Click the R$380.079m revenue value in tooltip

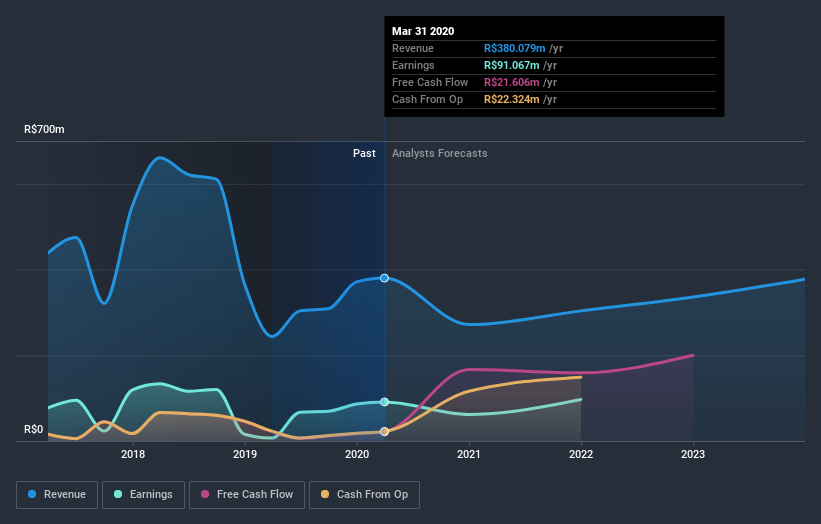click(x=515, y=48)
